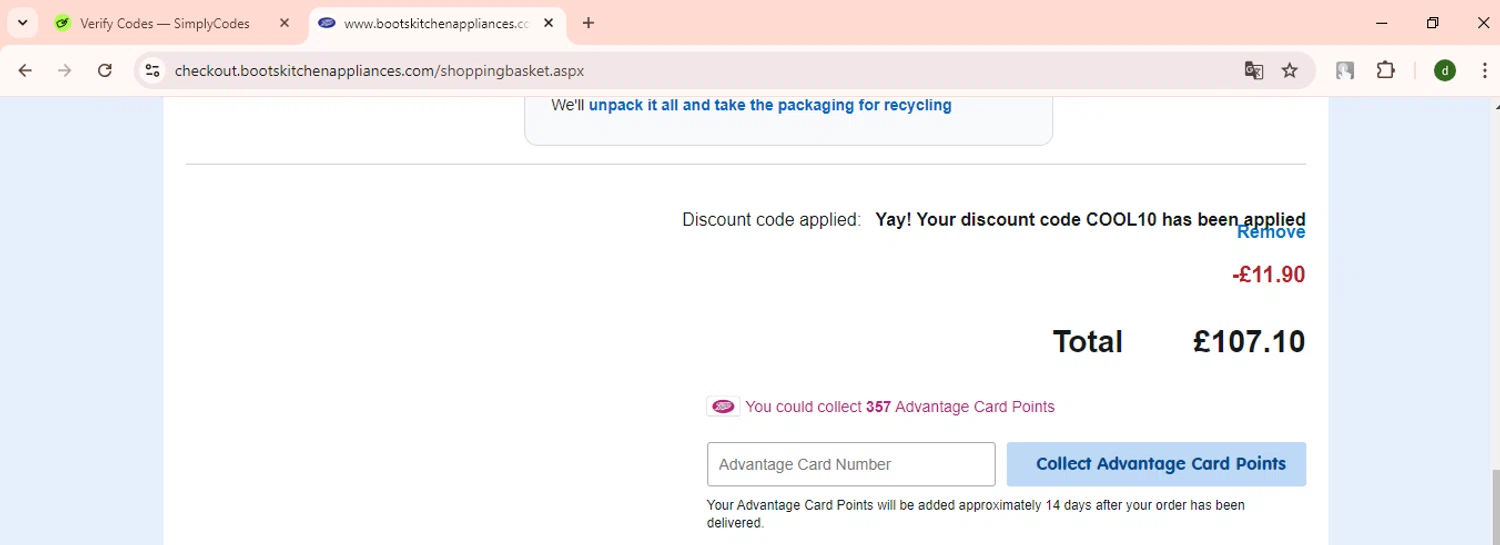
Task: Click the unpack and recycling packaging link
Action: click(x=770, y=105)
